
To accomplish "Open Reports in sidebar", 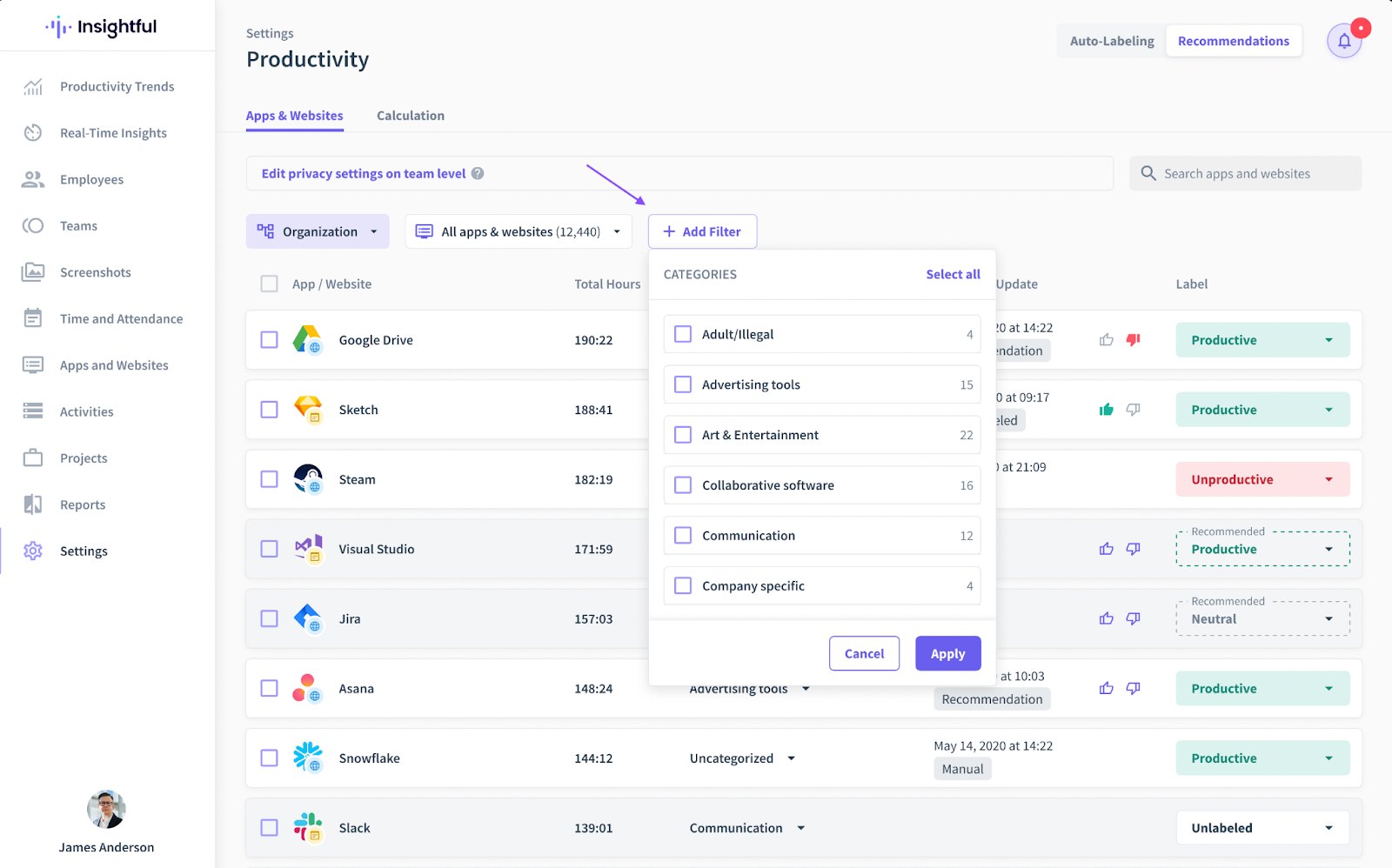I will click(x=83, y=504).
